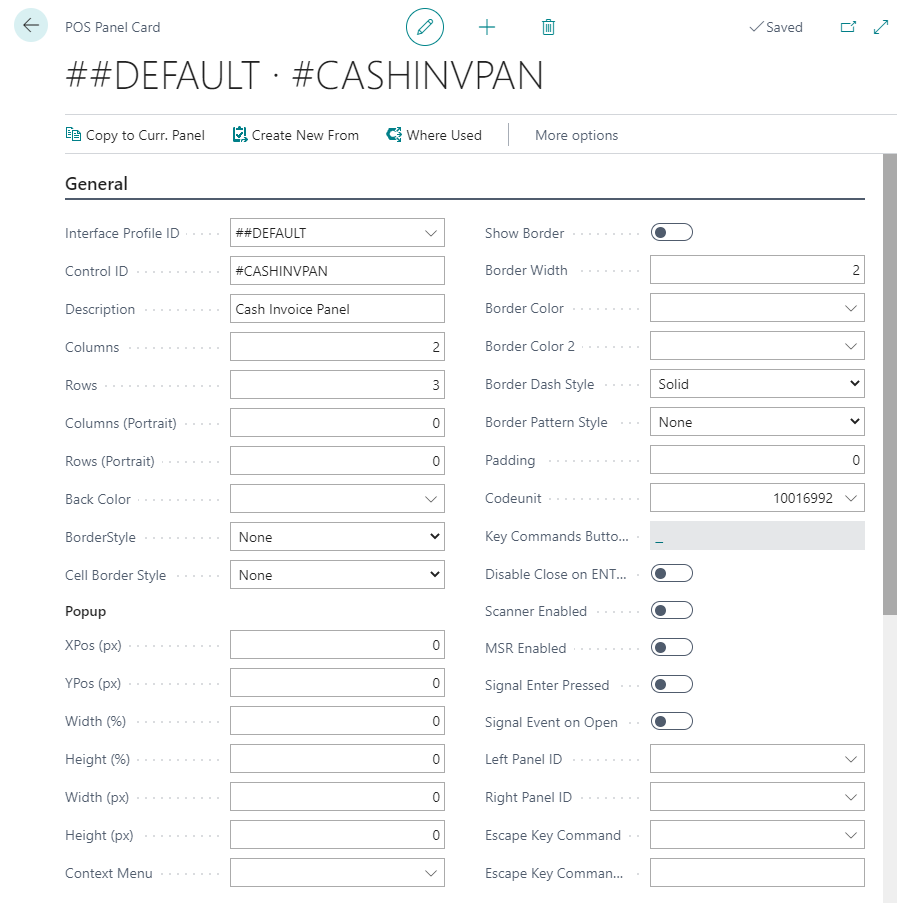Viewport: 923px width, 903px height.
Task: Open the Border Dash Style dropdown
Action: 757,384
